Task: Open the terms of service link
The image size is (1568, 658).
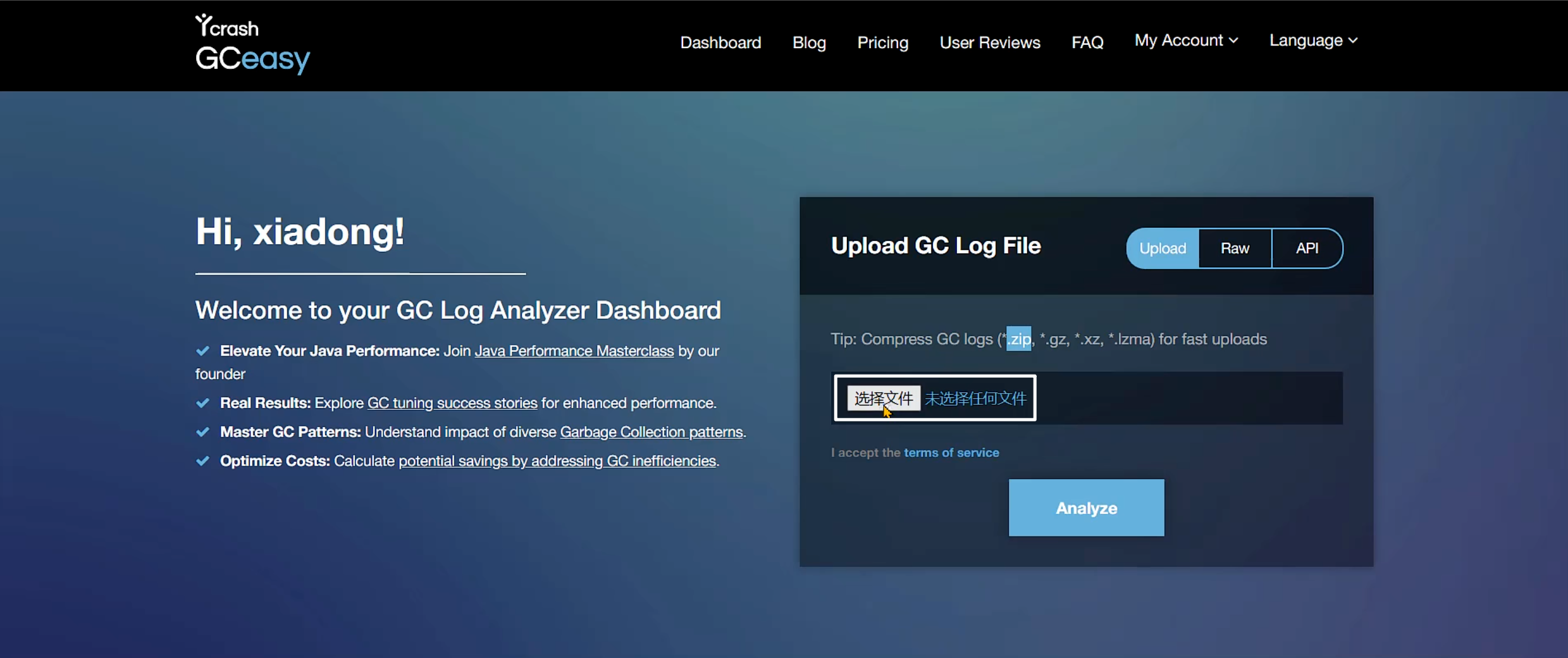Action: [951, 452]
